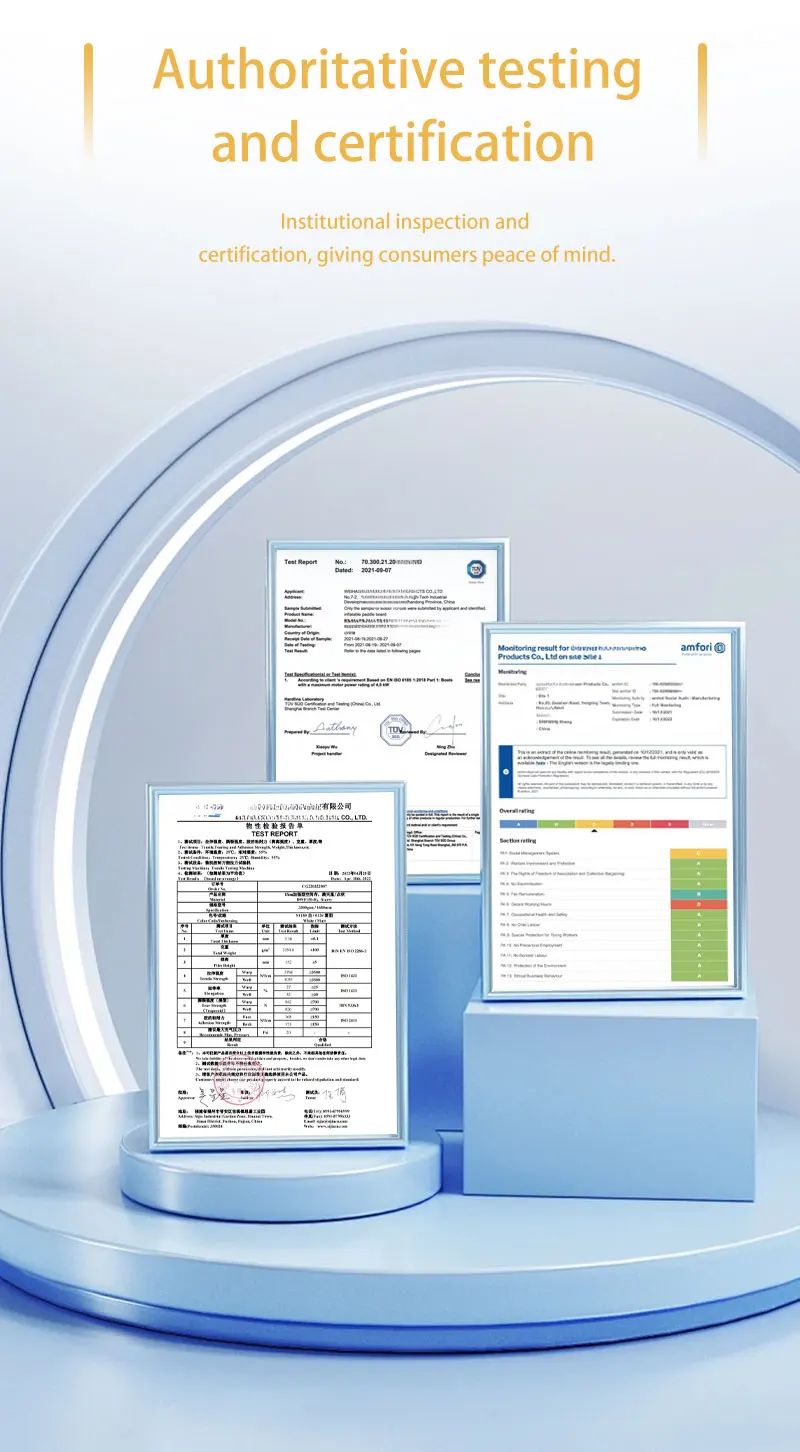The image size is (800, 1452).
Task: Click the red D cell for Decent Working Hours
Action: [x=698, y=904]
